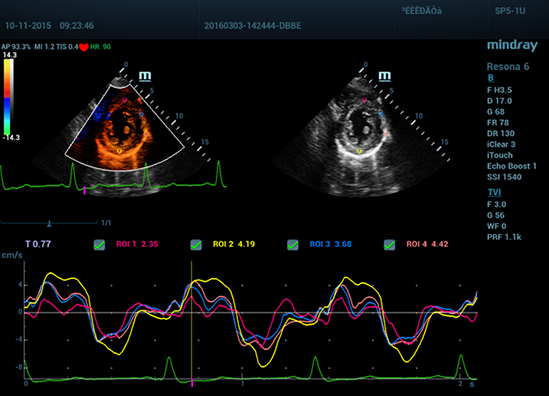Screen dimensions: 549x396
Task: Toggle the ROI 4 checkbox off
Action: 389,245
